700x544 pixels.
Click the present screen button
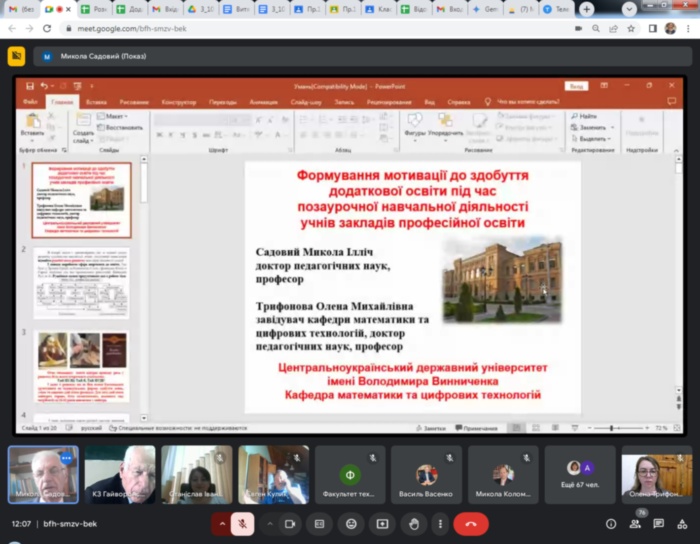coord(382,523)
